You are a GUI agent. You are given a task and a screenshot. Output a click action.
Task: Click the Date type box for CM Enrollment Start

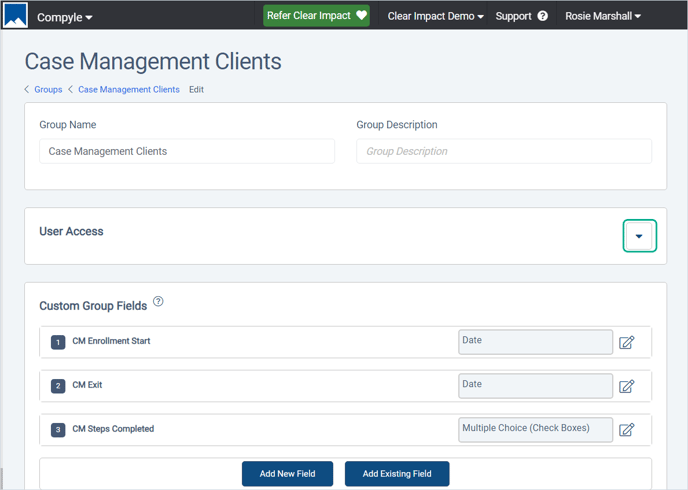pos(535,342)
